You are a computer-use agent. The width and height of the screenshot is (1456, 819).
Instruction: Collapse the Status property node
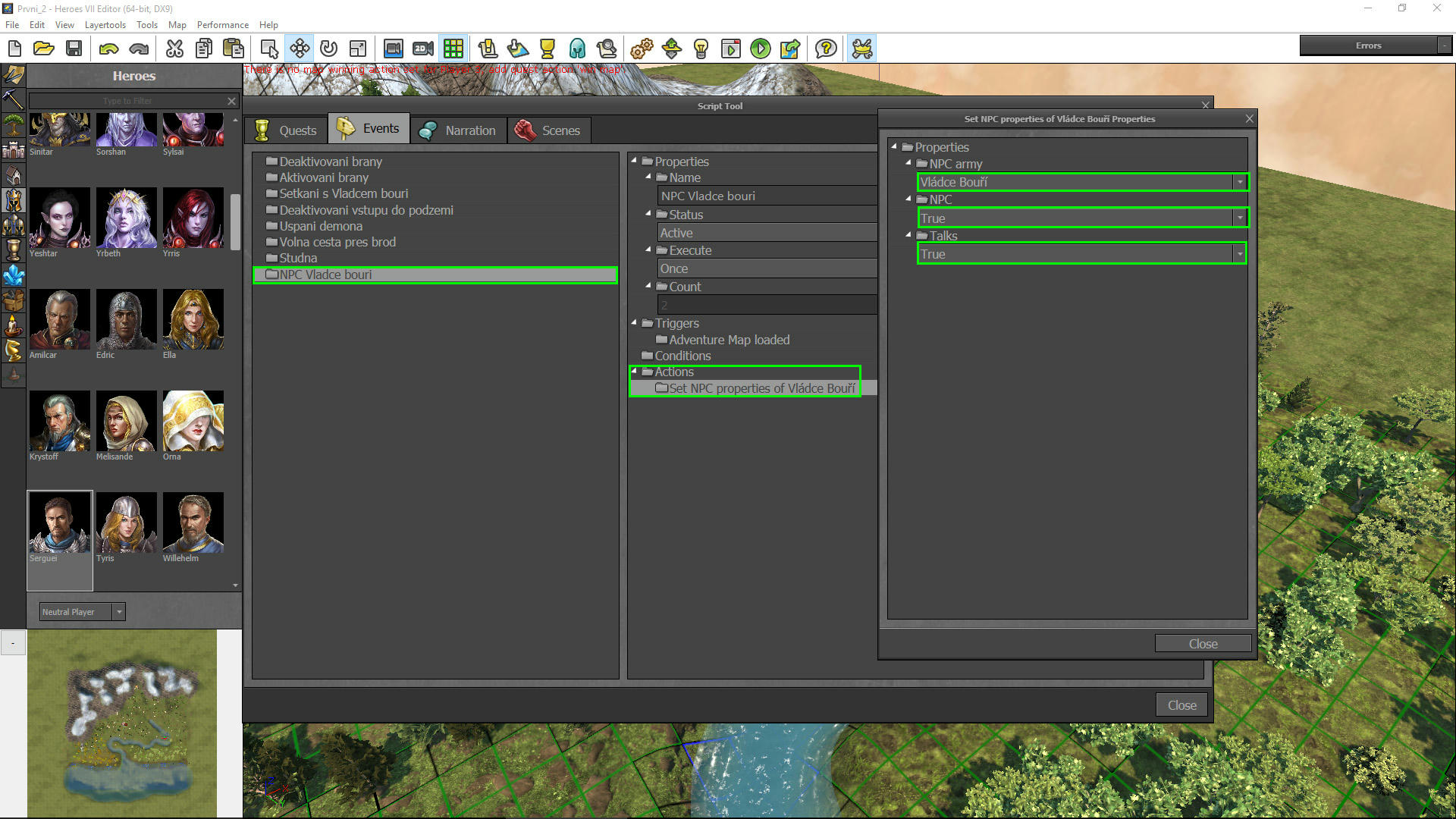[648, 214]
